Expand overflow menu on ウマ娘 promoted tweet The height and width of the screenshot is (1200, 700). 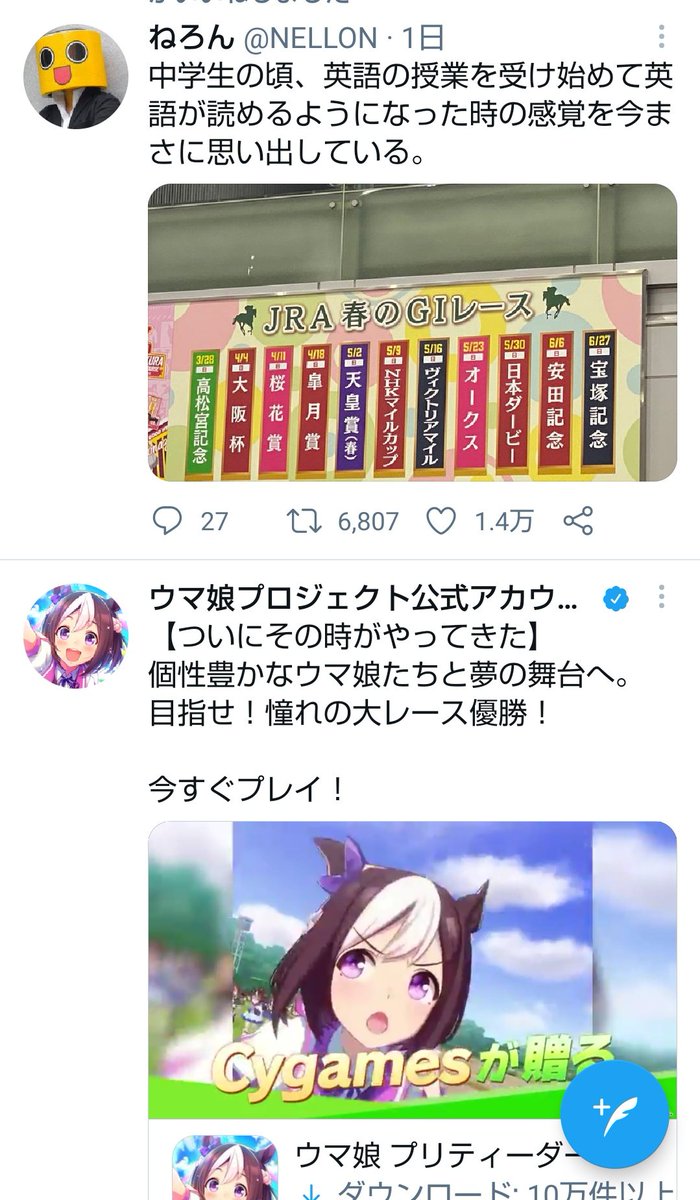[x=660, y=598]
